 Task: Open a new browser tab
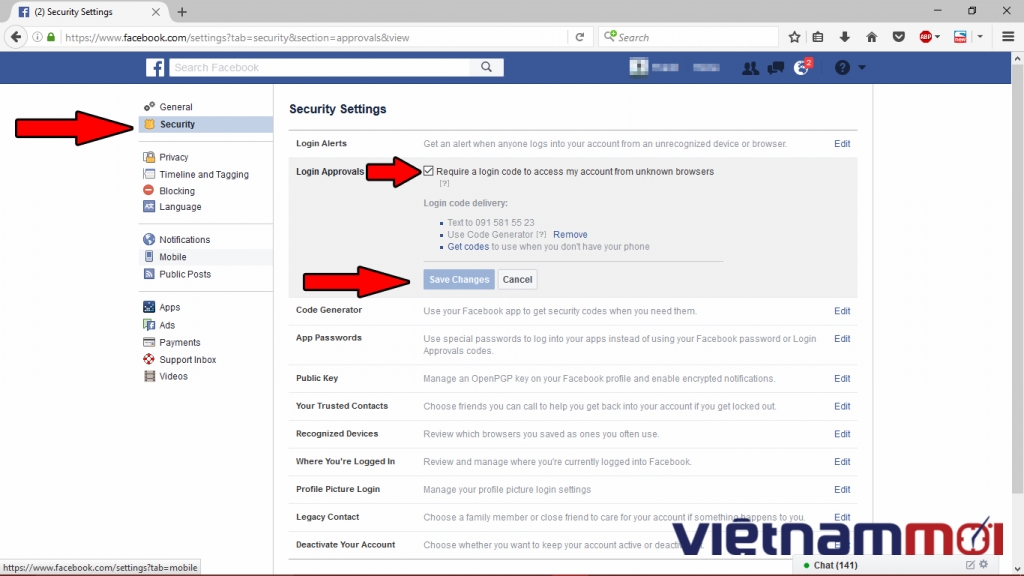[182, 12]
